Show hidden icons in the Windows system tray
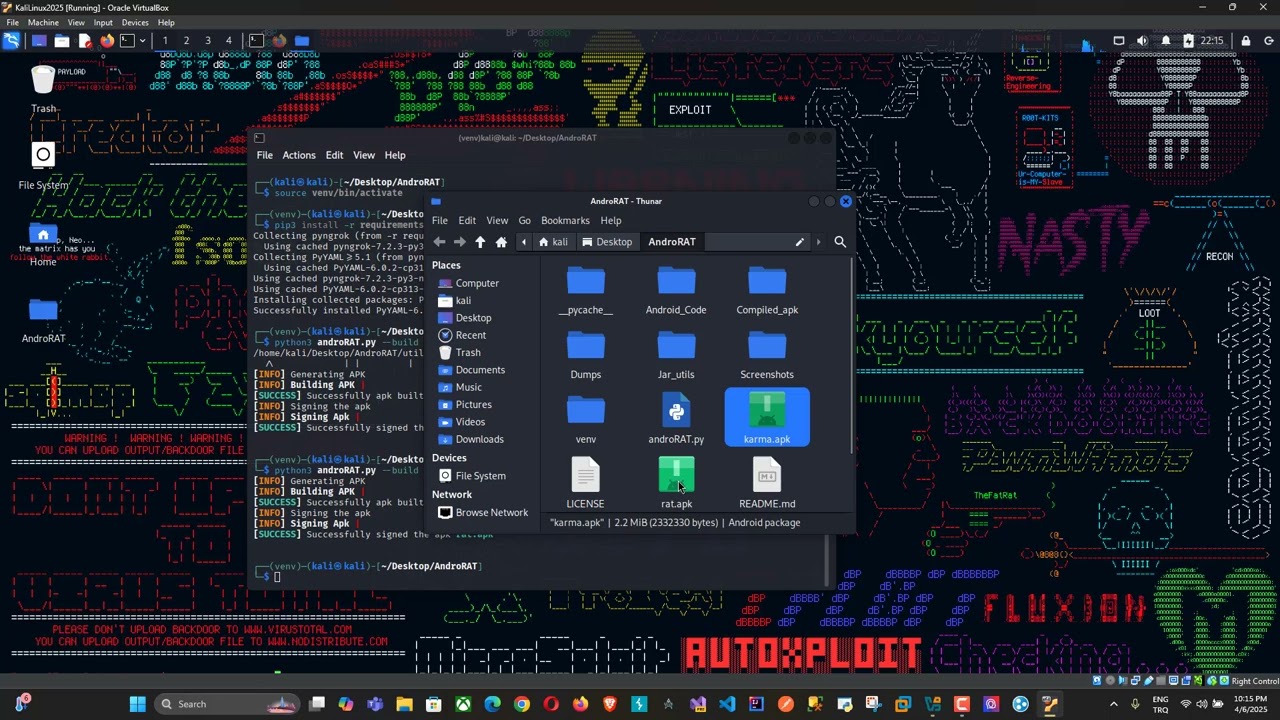 point(1114,704)
